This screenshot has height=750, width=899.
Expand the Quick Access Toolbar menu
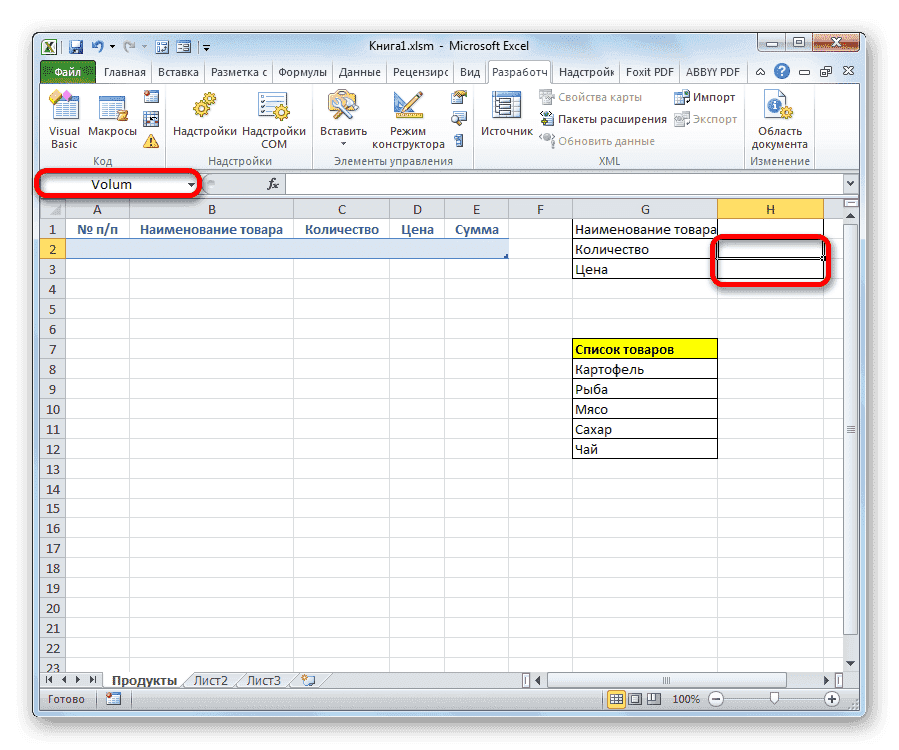pos(206,46)
